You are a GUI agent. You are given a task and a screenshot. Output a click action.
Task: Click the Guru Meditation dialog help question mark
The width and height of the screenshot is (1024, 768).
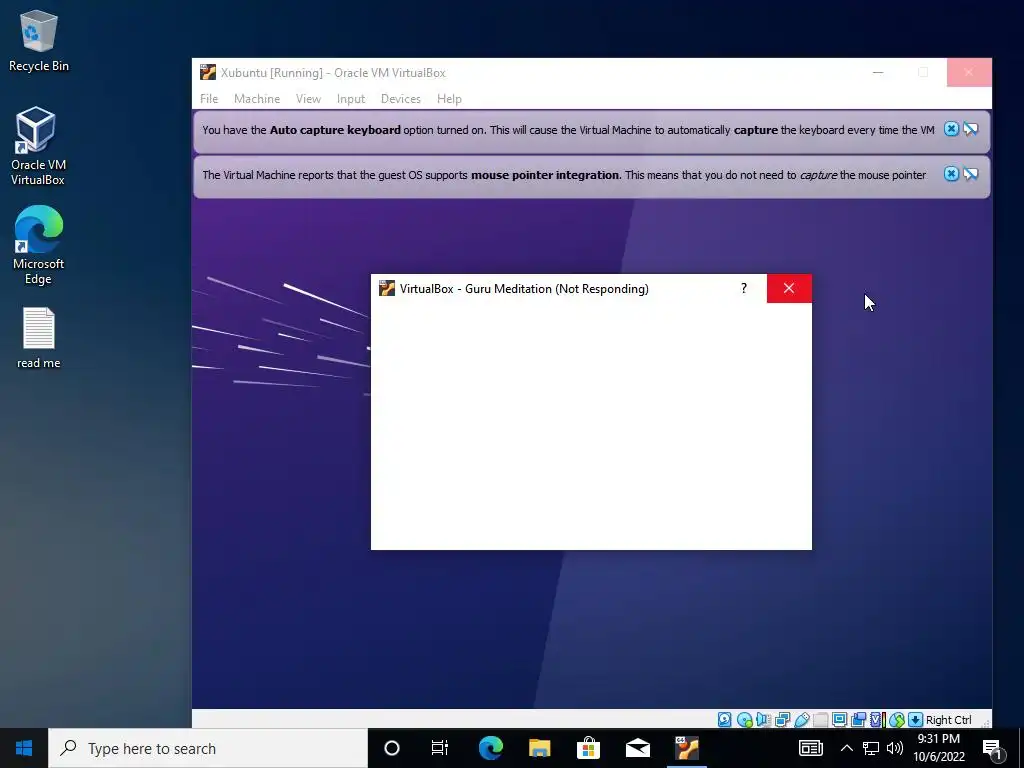pyautogui.click(x=744, y=289)
